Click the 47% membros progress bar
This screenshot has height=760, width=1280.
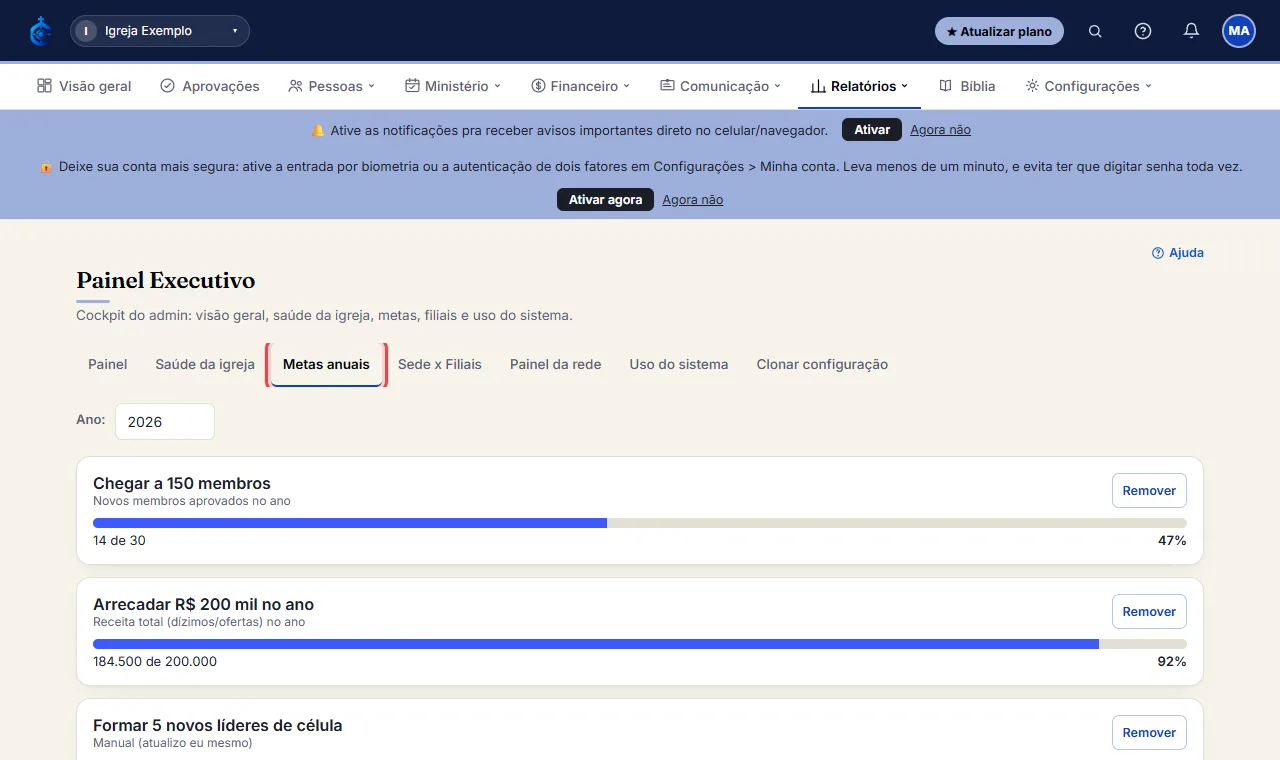click(640, 523)
